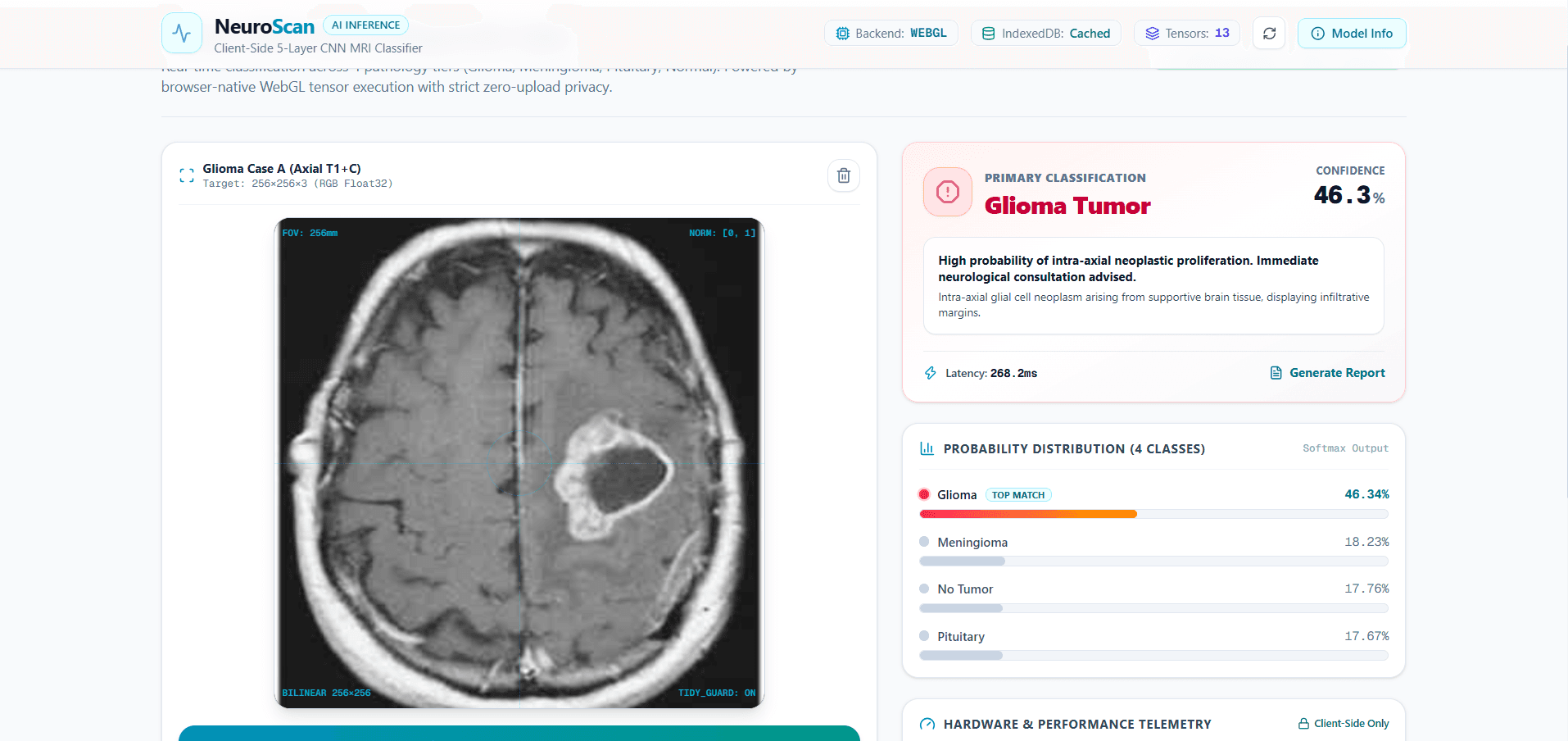Click the Pituitary class dot
The image size is (1568, 741).
point(924,636)
